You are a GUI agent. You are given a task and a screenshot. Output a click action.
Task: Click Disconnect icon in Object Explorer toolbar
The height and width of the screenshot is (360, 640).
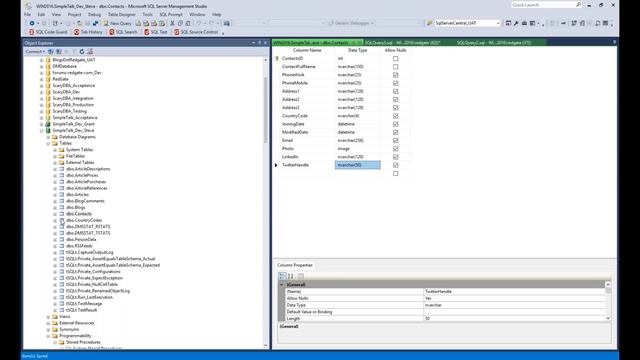58,51
